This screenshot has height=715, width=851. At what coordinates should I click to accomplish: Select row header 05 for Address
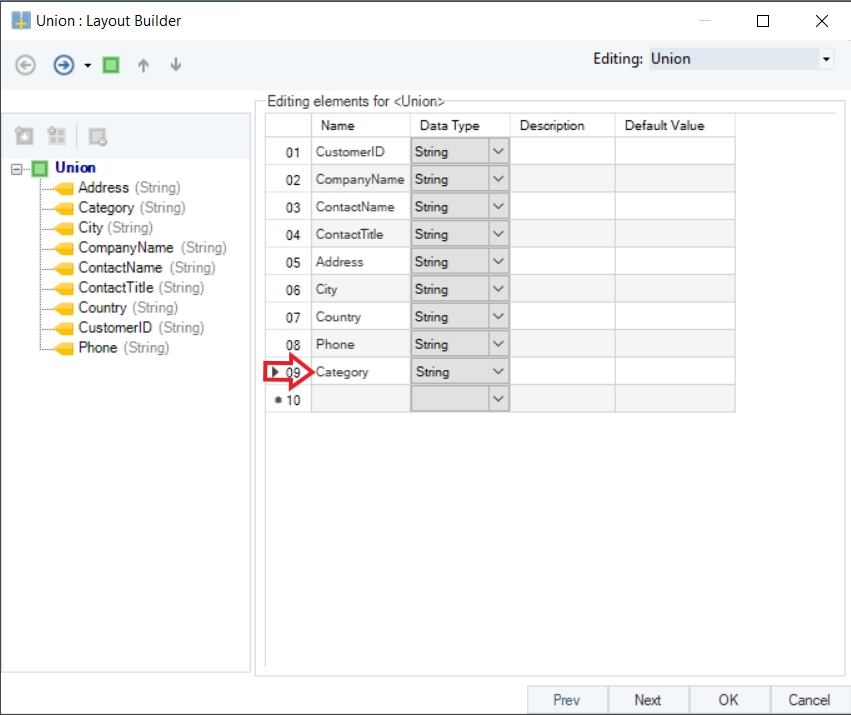tap(289, 262)
